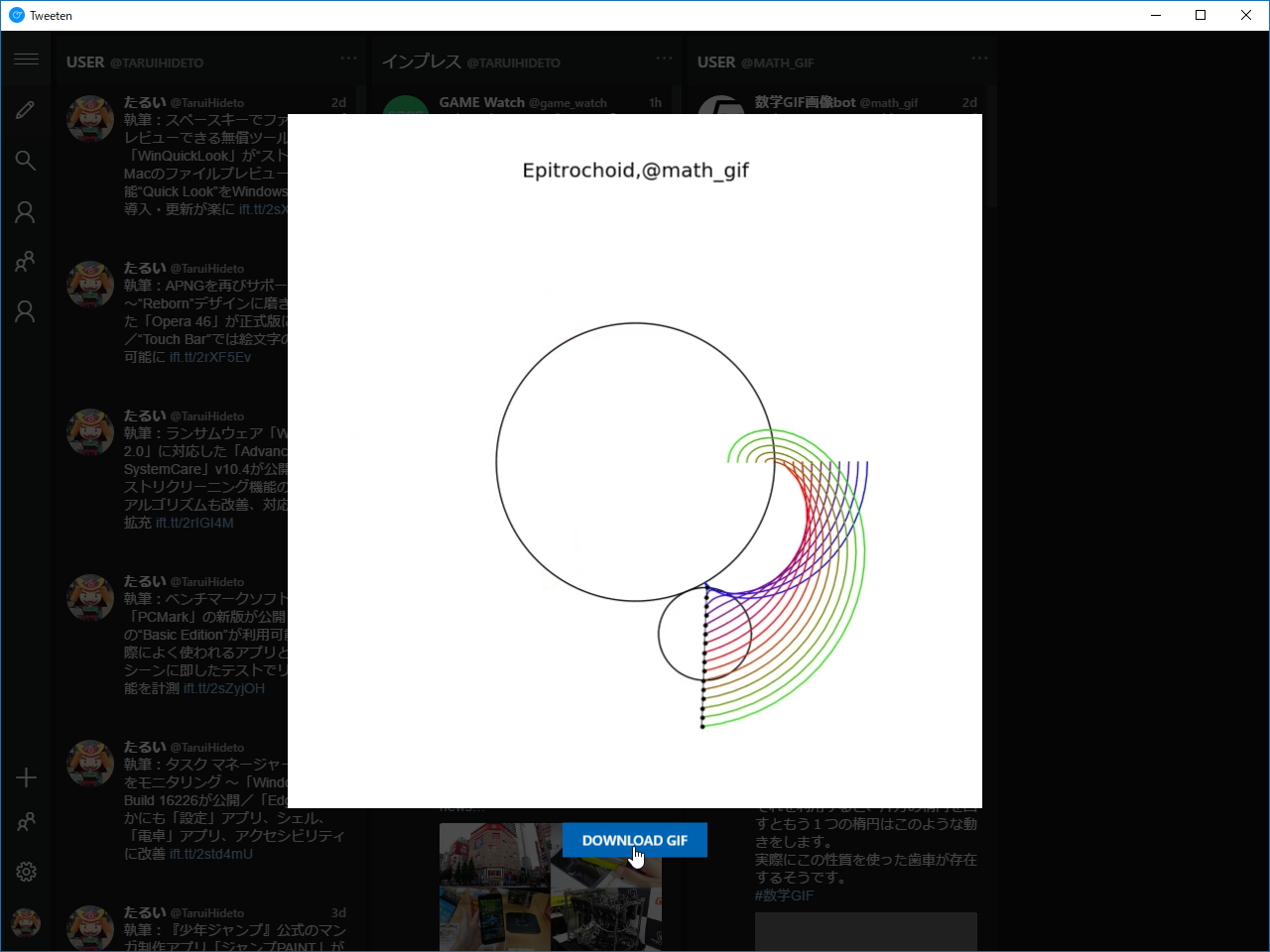Click the DOWNLOAD GIF button
Viewport: 1270px width, 952px height.
click(x=635, y=840)
